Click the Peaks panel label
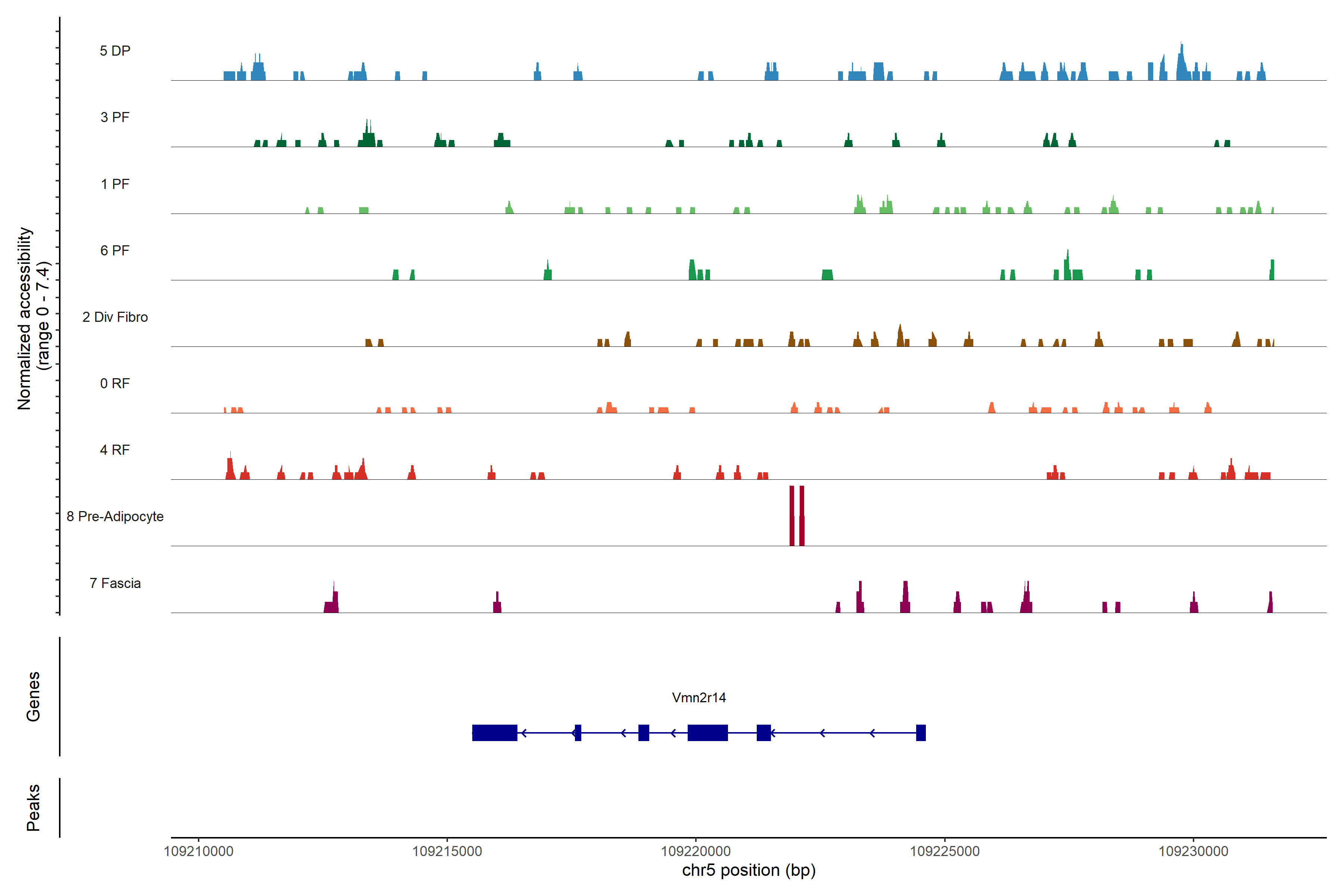Screen dimensions: 1344x896 (x=33, y=808)
